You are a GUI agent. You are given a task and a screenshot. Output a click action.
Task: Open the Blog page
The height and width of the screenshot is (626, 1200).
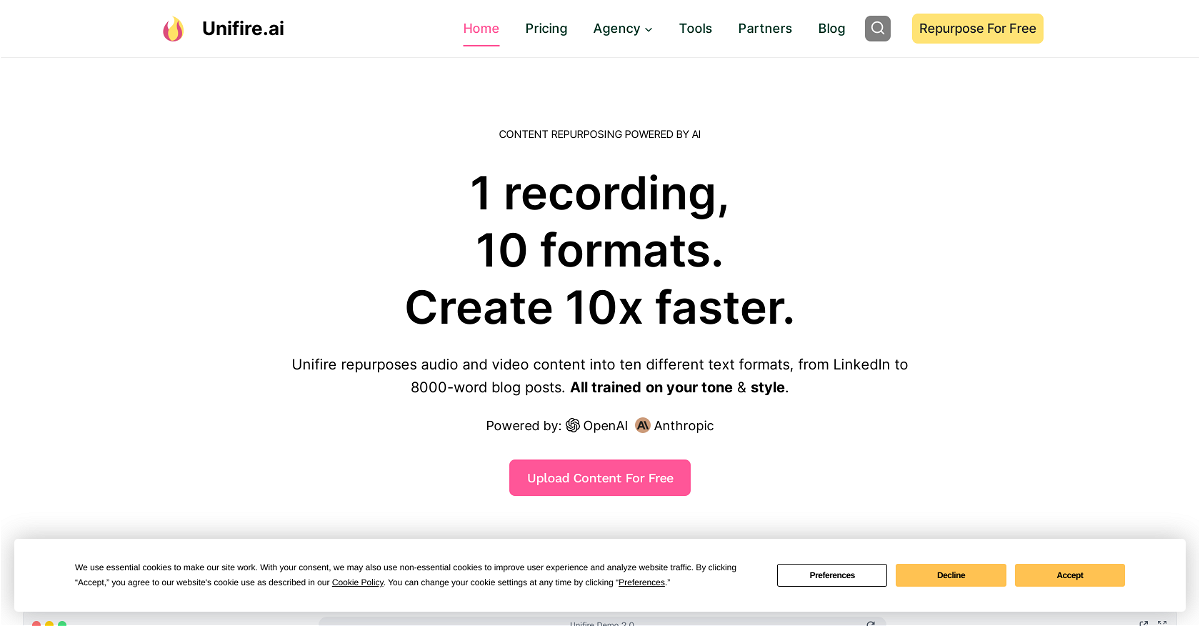(831, 29)
